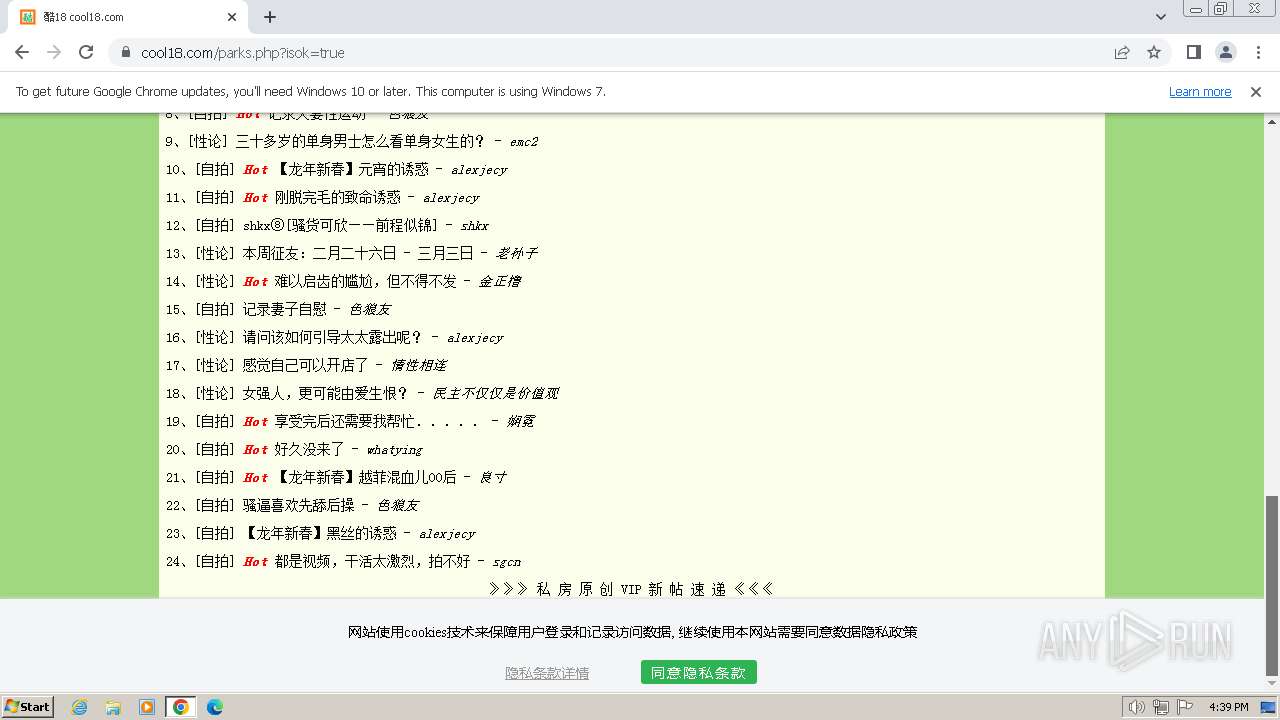Click the 私房原创 VIP 新帖速递 heading
Screen dimensions: 1280x720
tap(631, 589)
